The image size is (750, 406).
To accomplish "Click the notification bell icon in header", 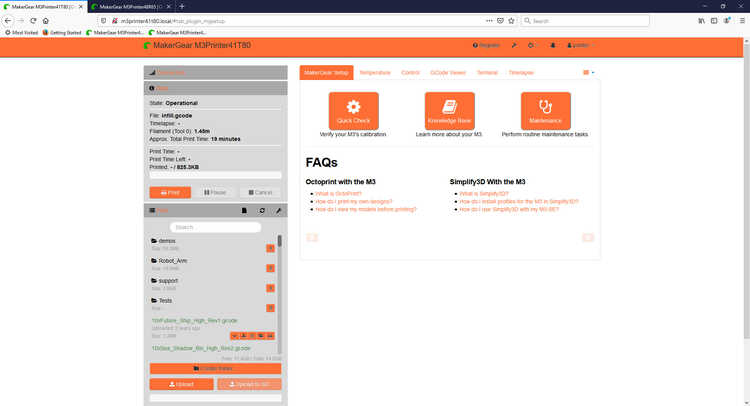I will pyautogui.click(x=553, y=45).
